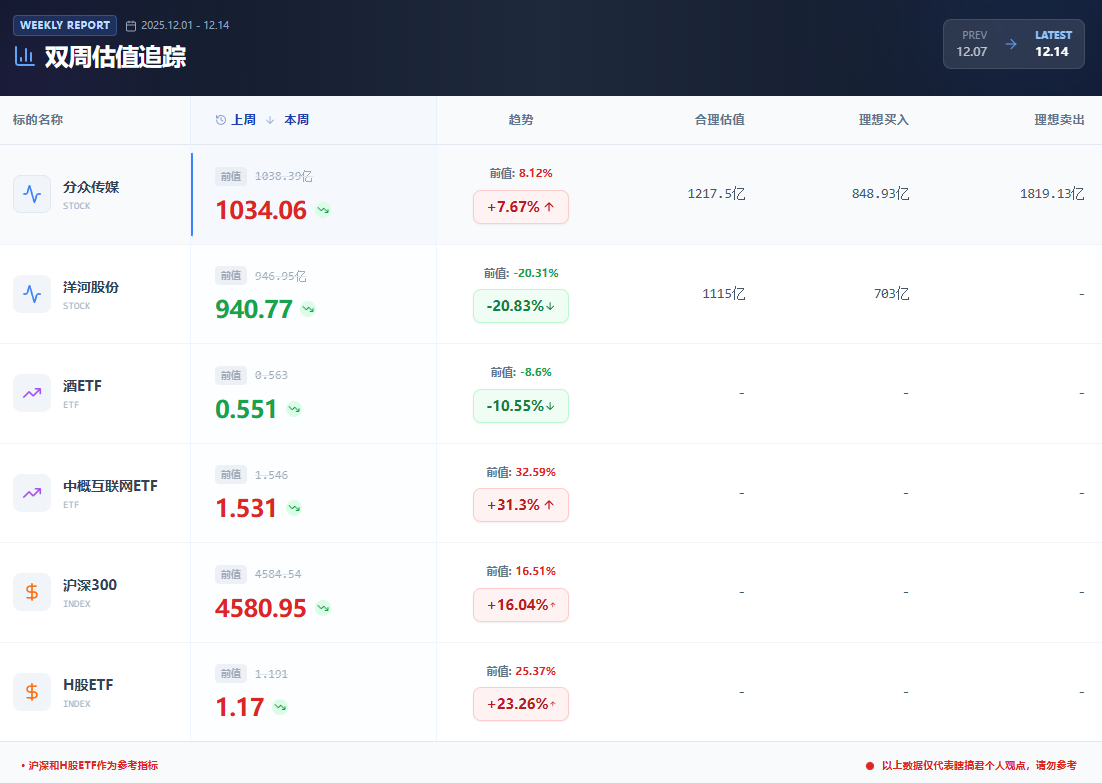The height and width of the screenshot is (783, 1102).
Task: Click the -20.83% trend badge
Action: click(520, 306)
